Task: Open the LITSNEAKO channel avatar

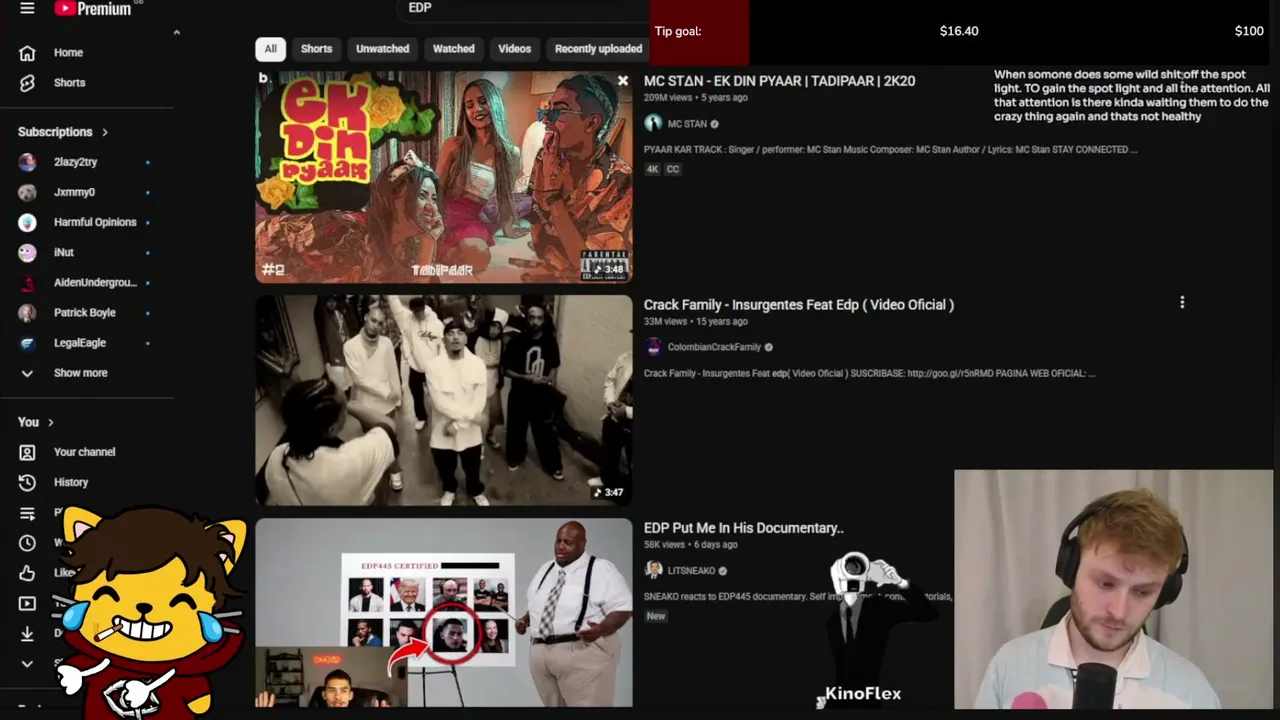Action: [653, 570]
